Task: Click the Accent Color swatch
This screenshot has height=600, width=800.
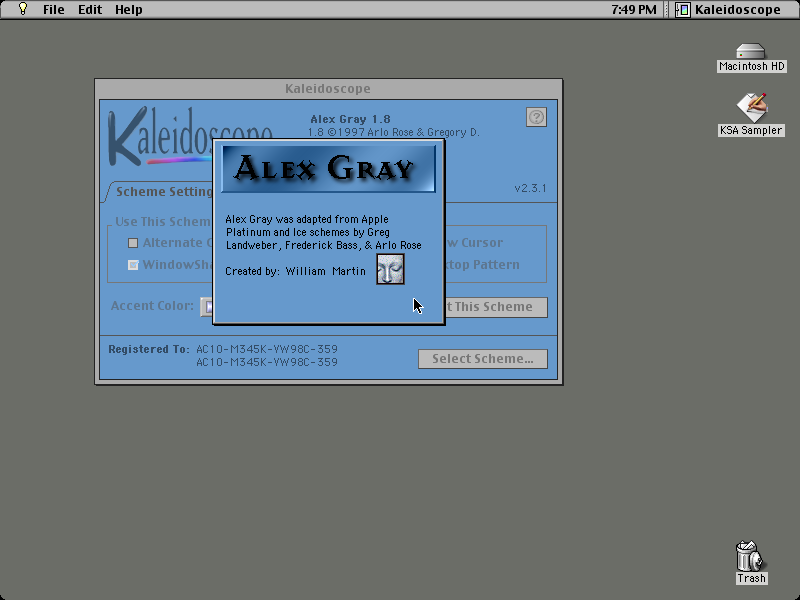Action: pos(207,307)
